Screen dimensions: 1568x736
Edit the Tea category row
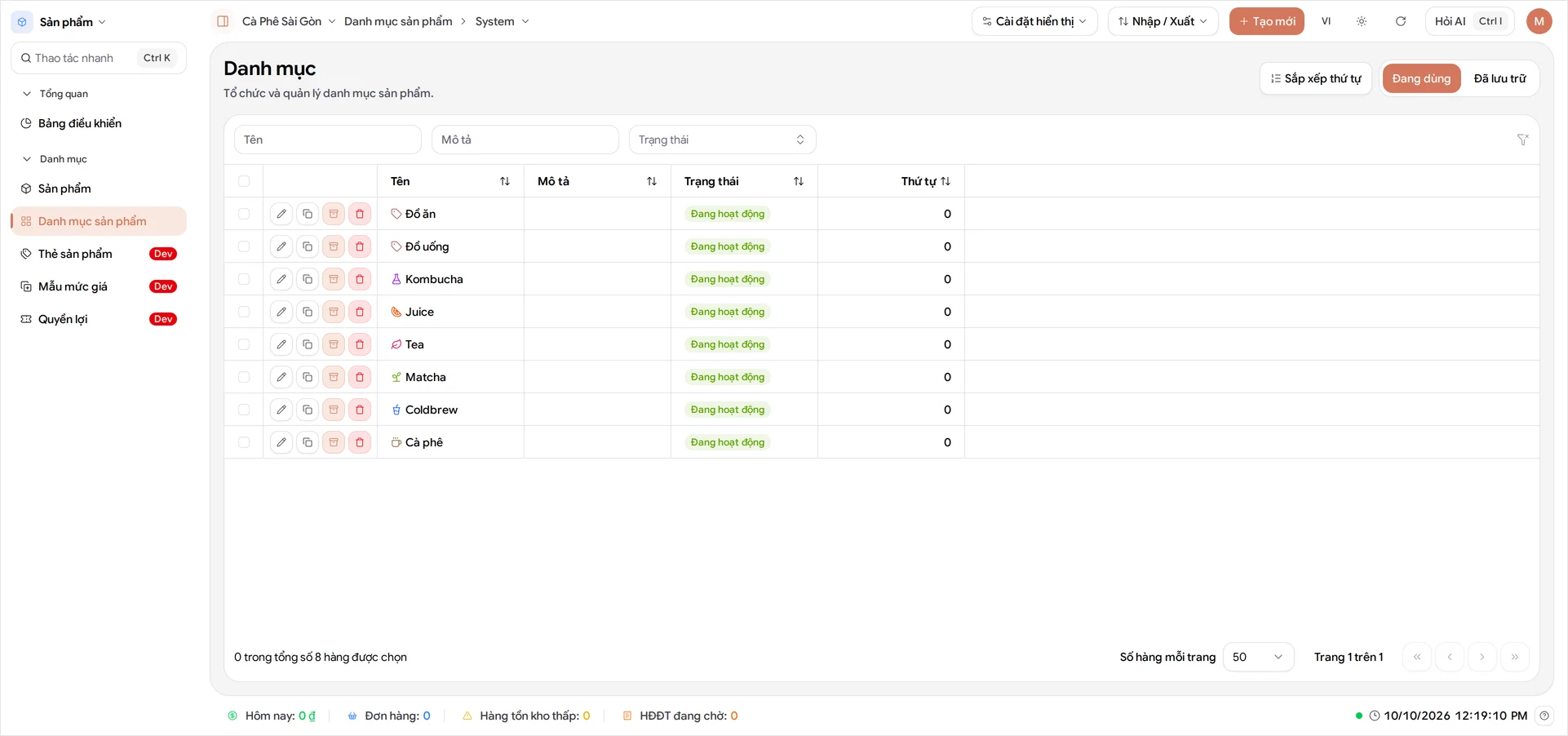coord(281,344)
